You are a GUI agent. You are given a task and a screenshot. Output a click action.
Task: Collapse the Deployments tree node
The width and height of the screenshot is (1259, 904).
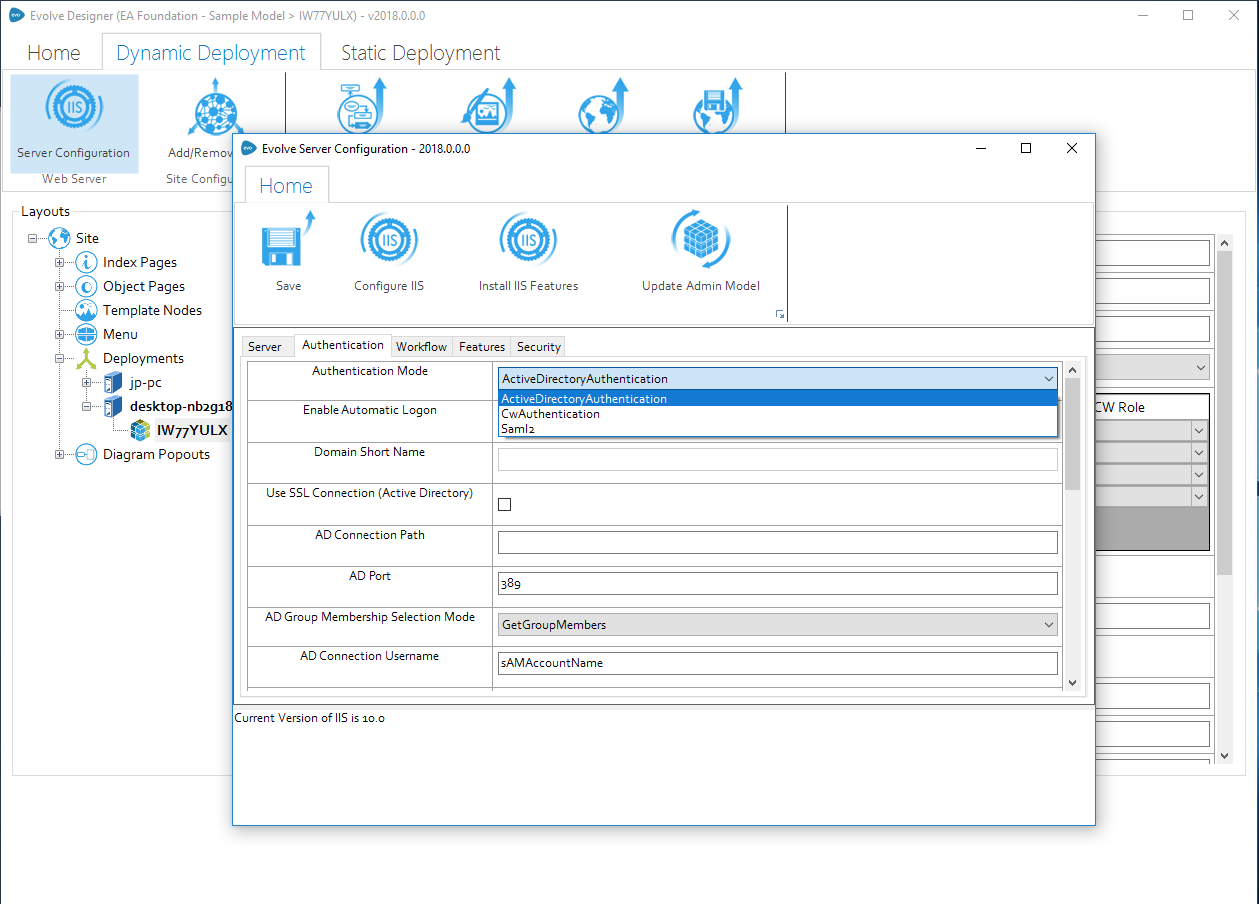(60, 359)
